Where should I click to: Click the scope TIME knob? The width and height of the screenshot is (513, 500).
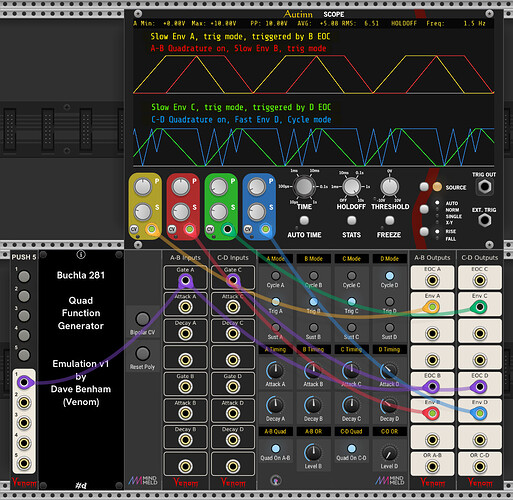[304, 187]
